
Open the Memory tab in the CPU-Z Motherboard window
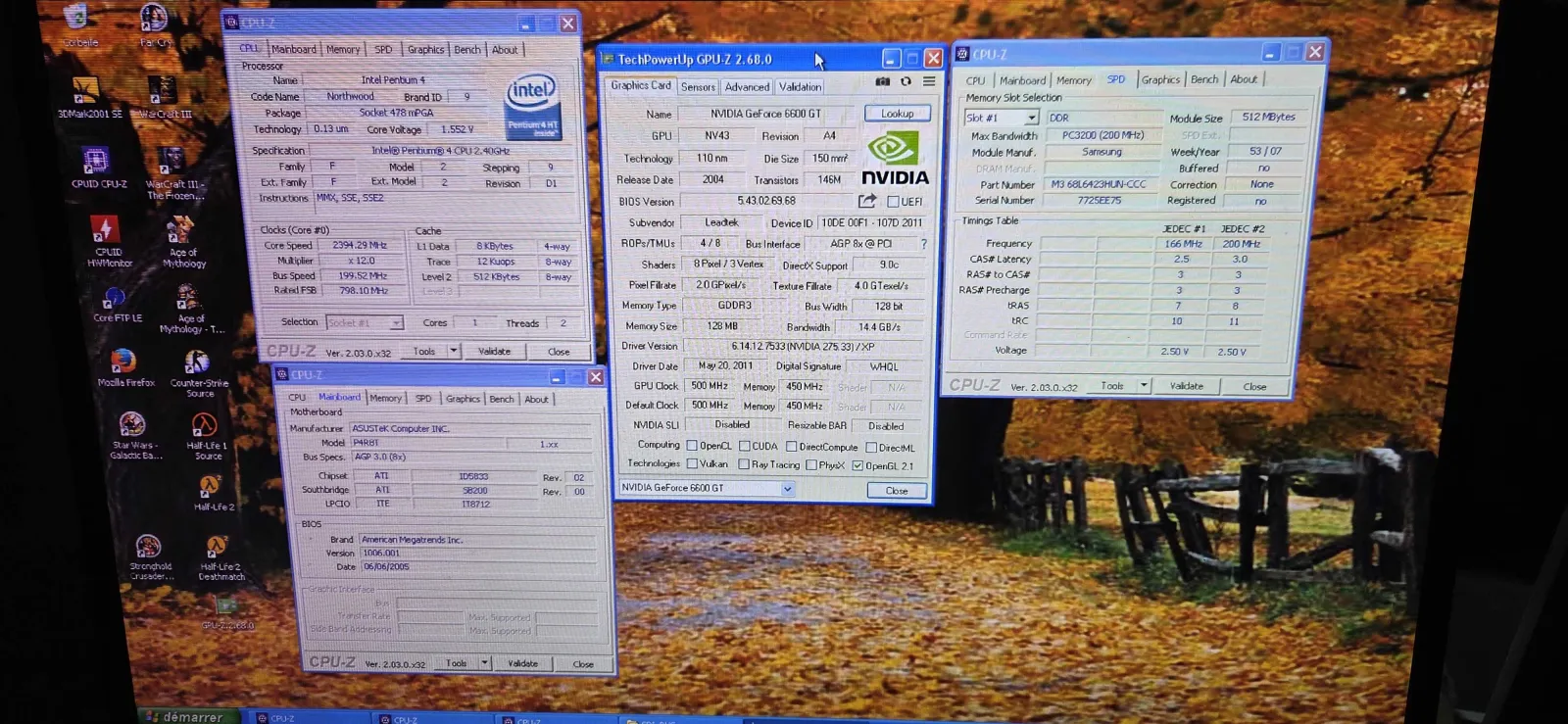tap(385, 399)
